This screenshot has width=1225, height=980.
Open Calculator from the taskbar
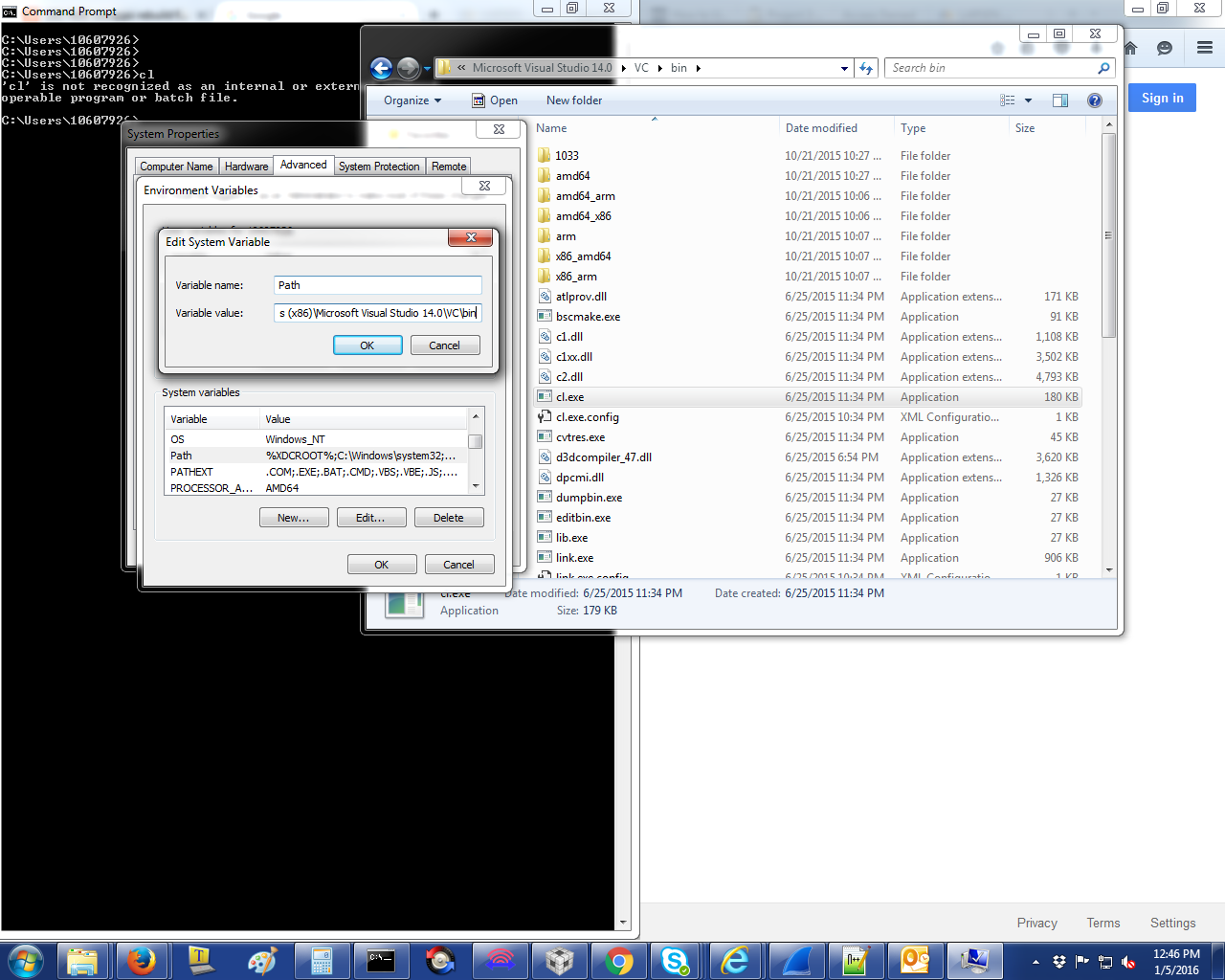[321, 961]
